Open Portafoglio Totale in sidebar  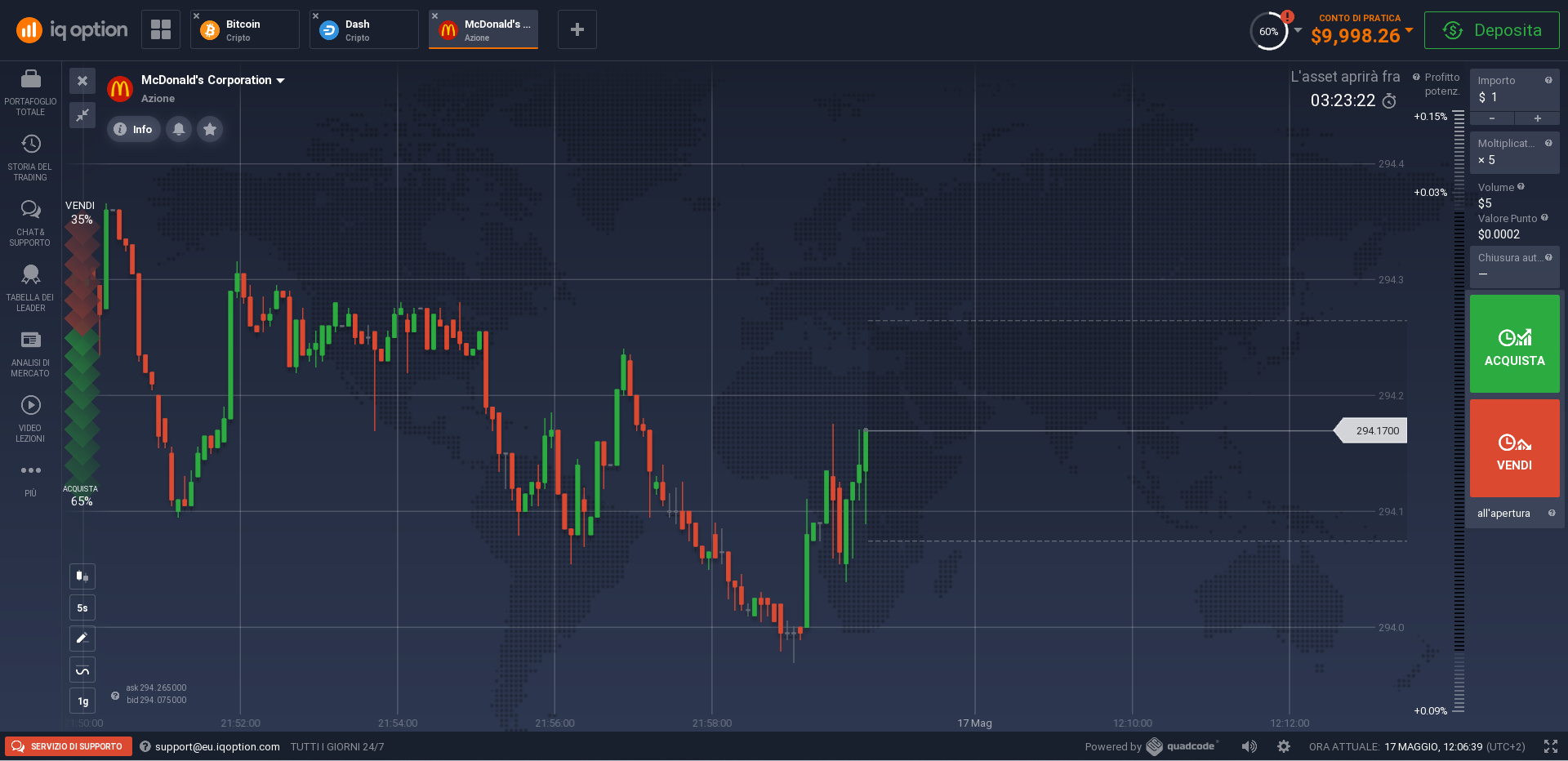click(30, 92)
